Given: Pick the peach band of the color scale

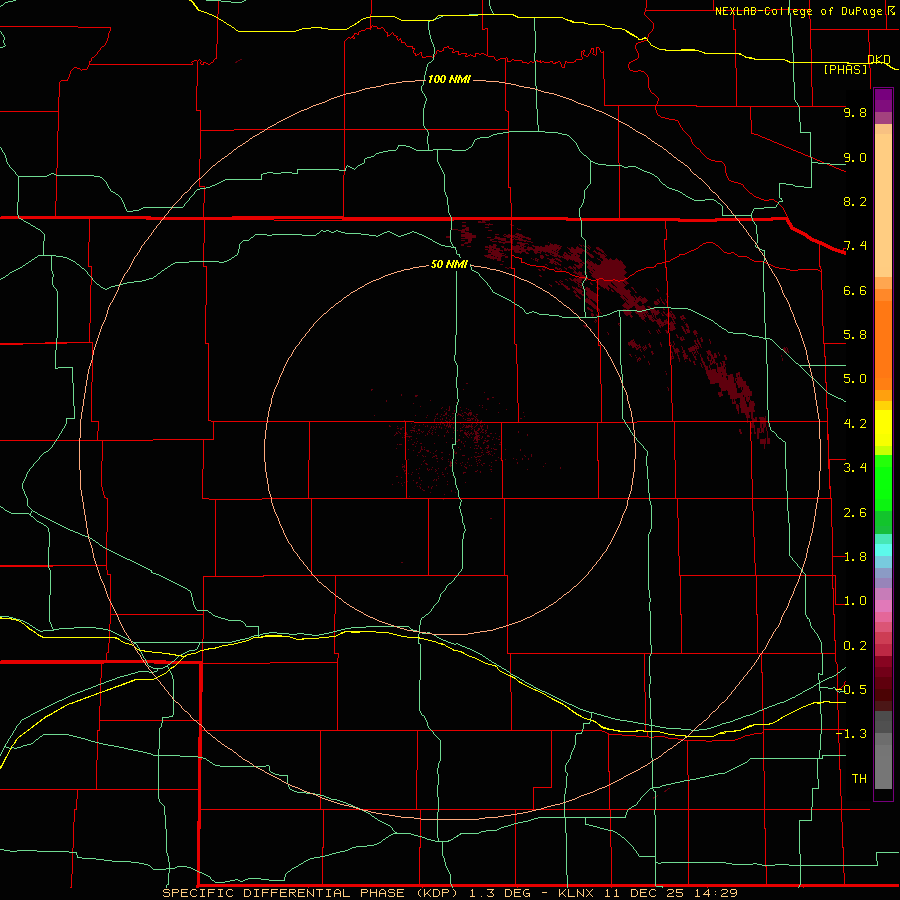Looking at the screenshot, I should click(883, 204).
